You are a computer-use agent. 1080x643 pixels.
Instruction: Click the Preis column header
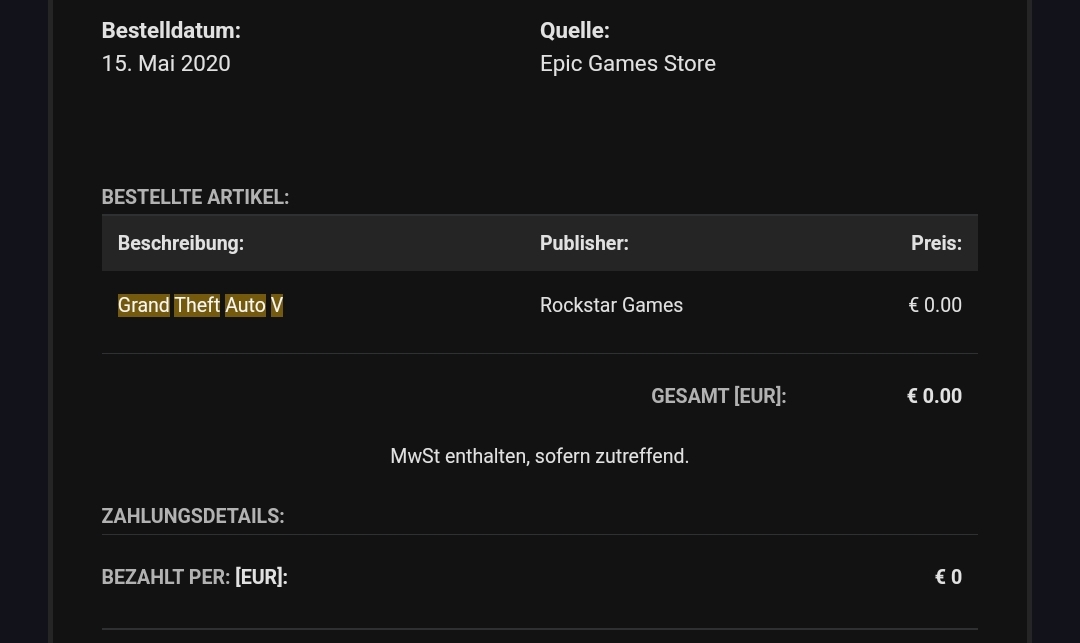[x=936, y=243]
